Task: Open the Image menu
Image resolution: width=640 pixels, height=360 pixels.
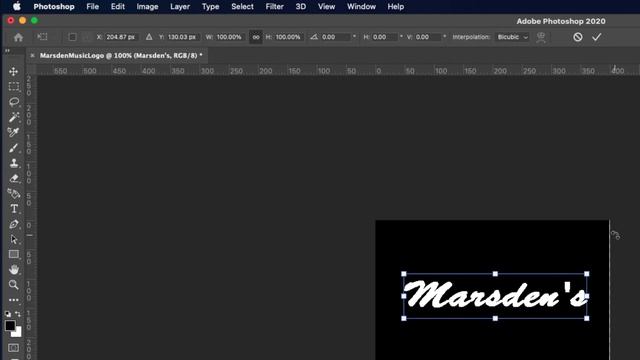Action: click(147, 7)
